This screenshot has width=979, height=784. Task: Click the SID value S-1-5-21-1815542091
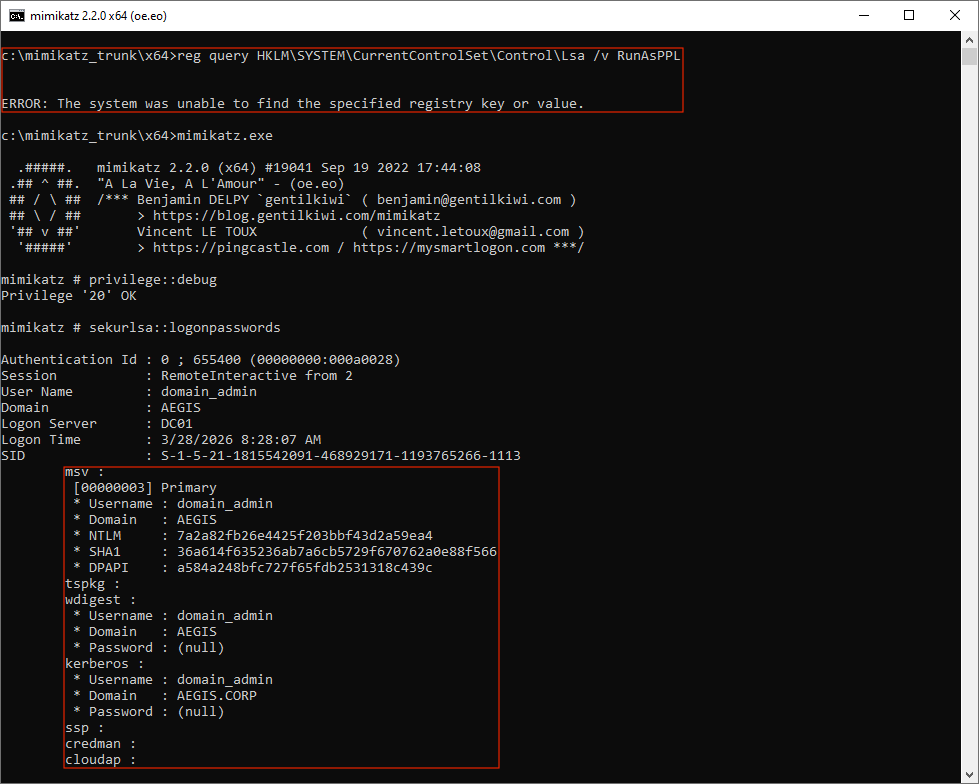[x=341, y=456]
